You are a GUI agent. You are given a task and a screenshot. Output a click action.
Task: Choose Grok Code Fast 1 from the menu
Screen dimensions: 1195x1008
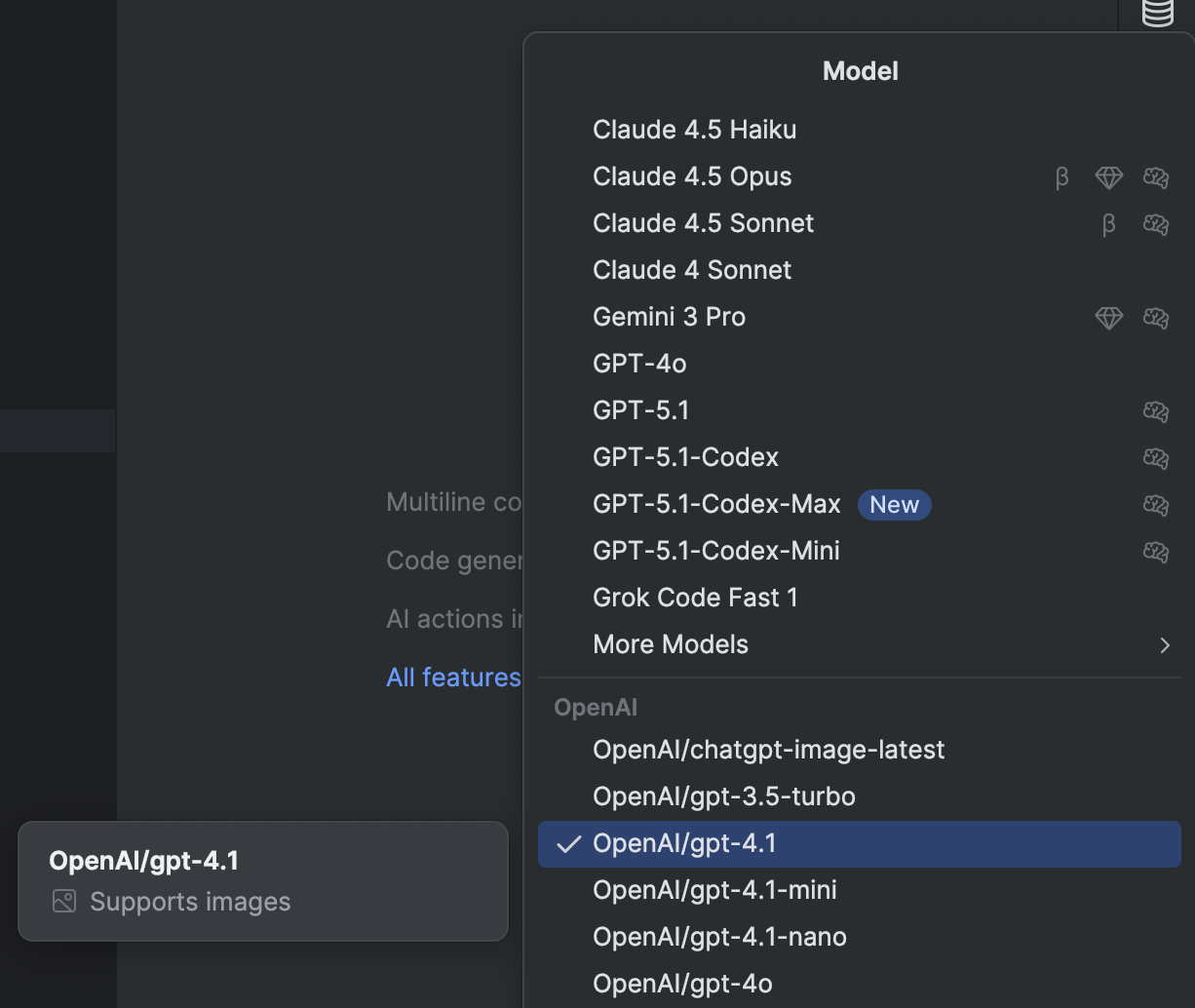(695, 597)
